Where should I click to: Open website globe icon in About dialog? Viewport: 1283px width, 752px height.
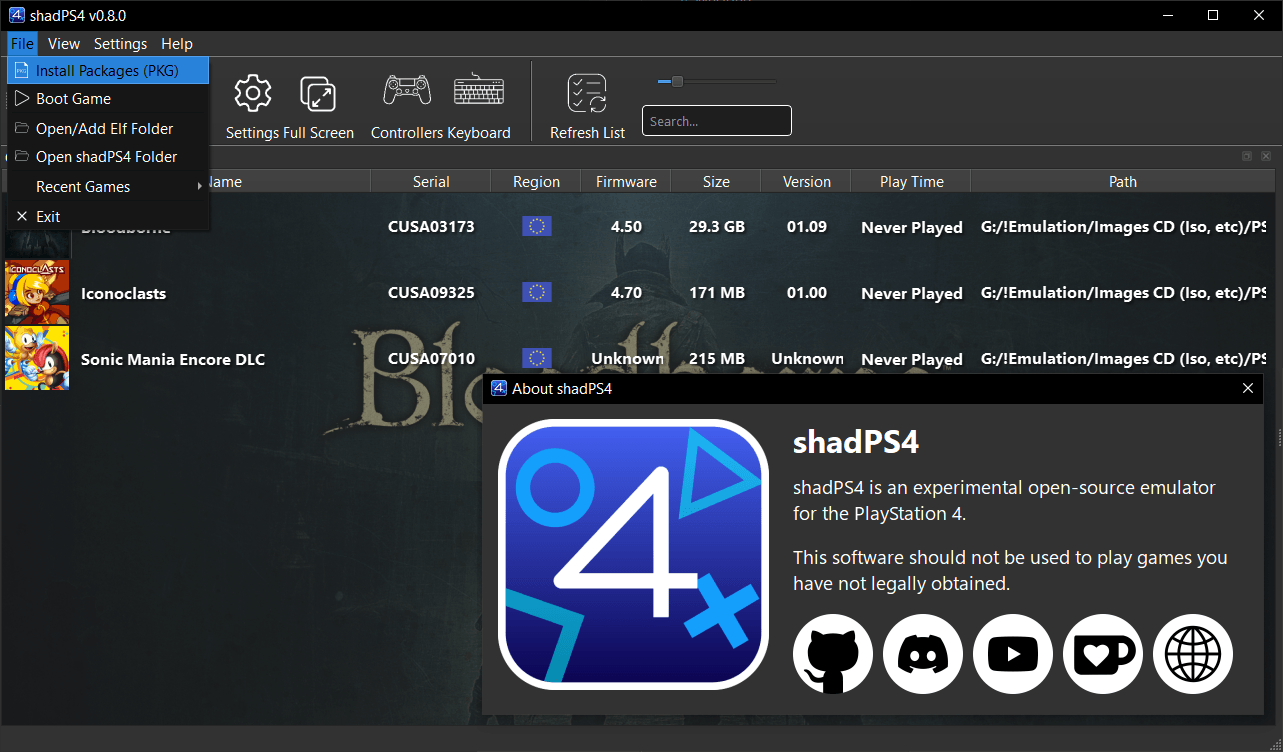click(x=1193, y=654)
